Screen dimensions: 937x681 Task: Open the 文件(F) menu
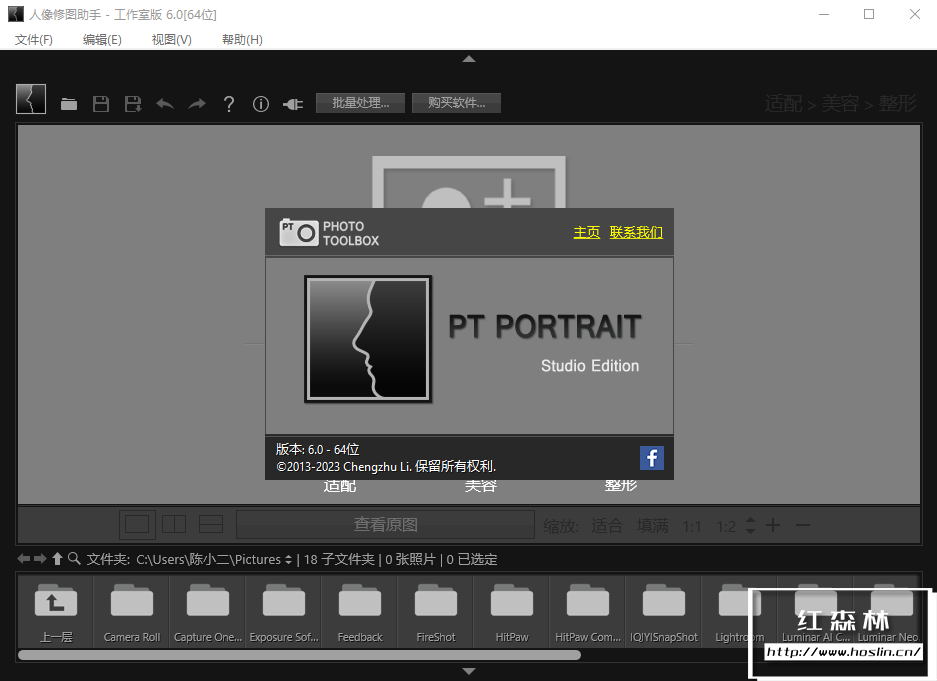click(33, 39)
